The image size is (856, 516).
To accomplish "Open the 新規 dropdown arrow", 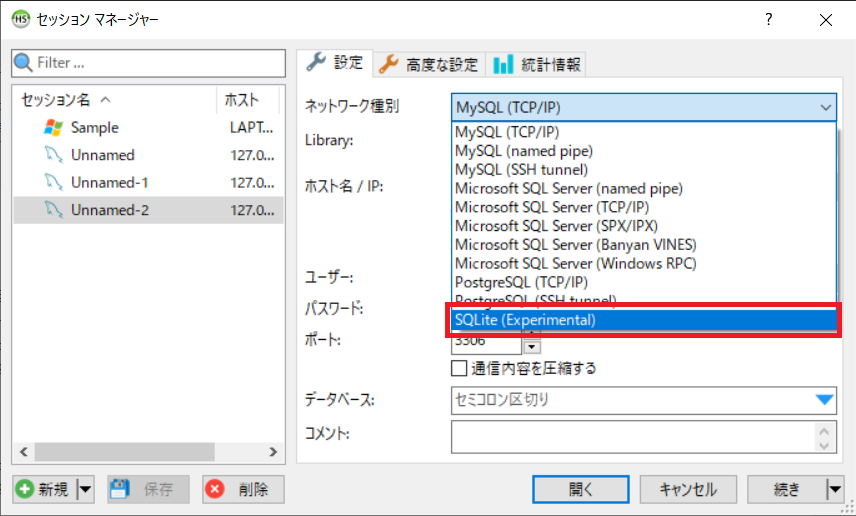I will 86,489.
